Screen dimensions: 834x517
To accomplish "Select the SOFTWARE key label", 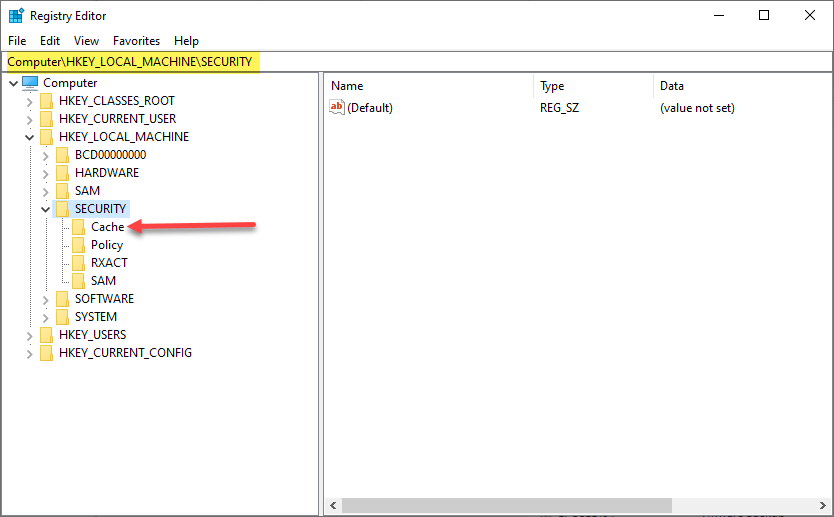I will (x=104, y=299).
